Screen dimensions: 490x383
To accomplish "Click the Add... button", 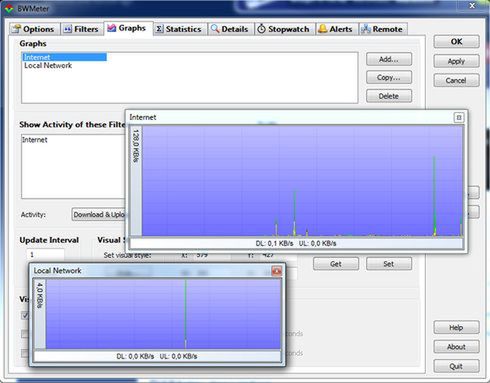I will coord(389,59).
